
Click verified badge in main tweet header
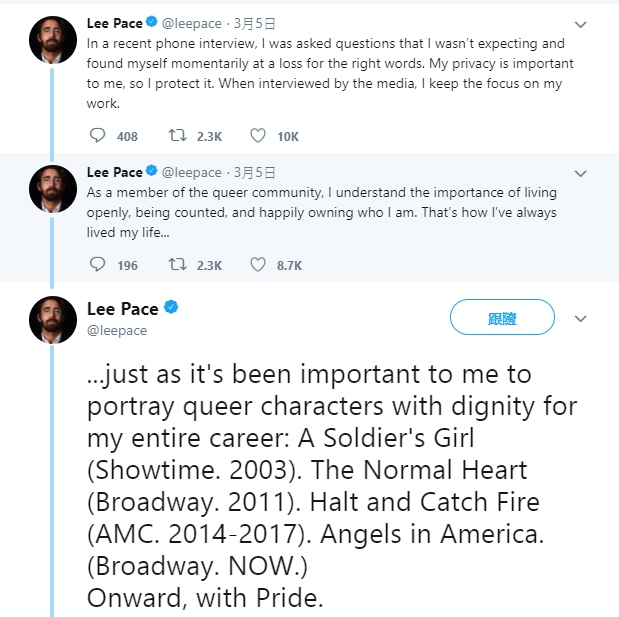click(171, 307)
